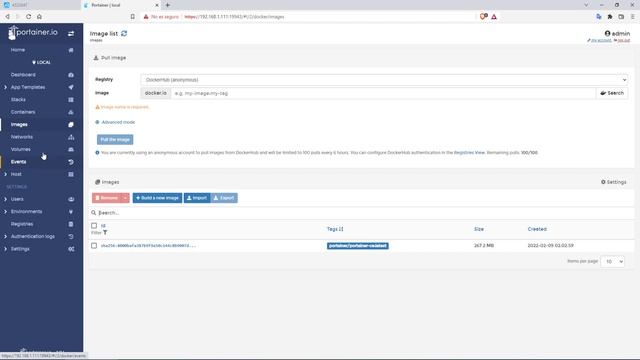The width and height of the screenshot is (640, 360).
Task: Sort by the Tags column
Action: pyautogui.click(x=335, y=229)
